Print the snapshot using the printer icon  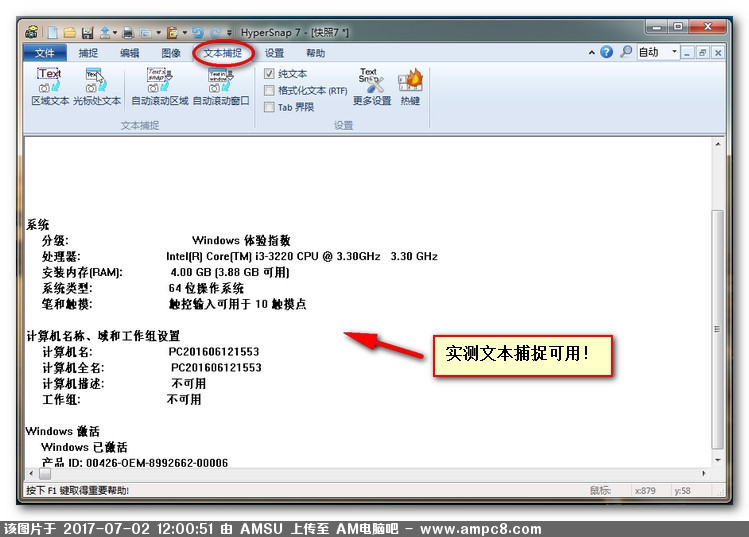(x=128, y=32)
